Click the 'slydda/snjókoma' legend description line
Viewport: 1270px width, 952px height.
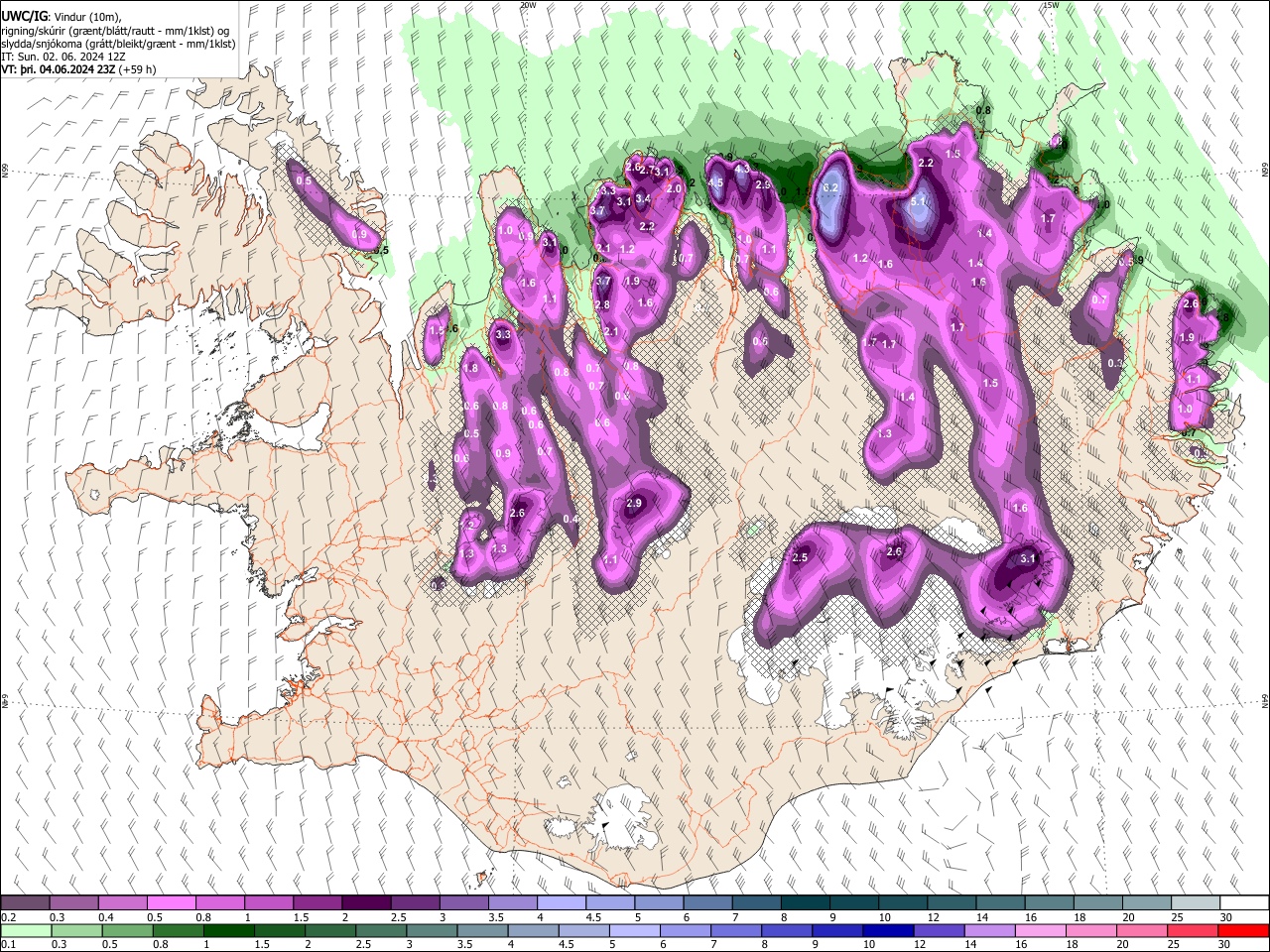(x=118, y=44)
